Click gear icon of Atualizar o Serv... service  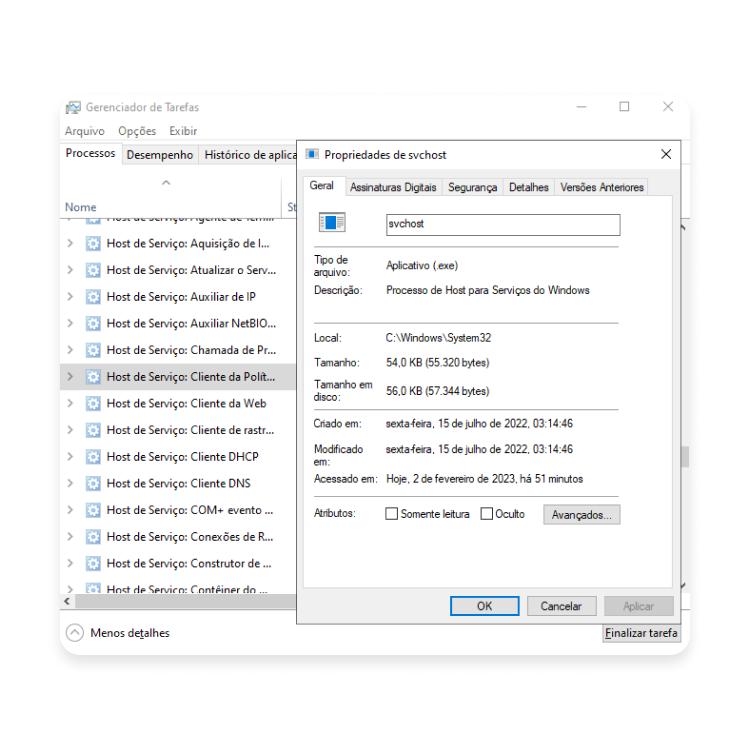click(93, 270)
